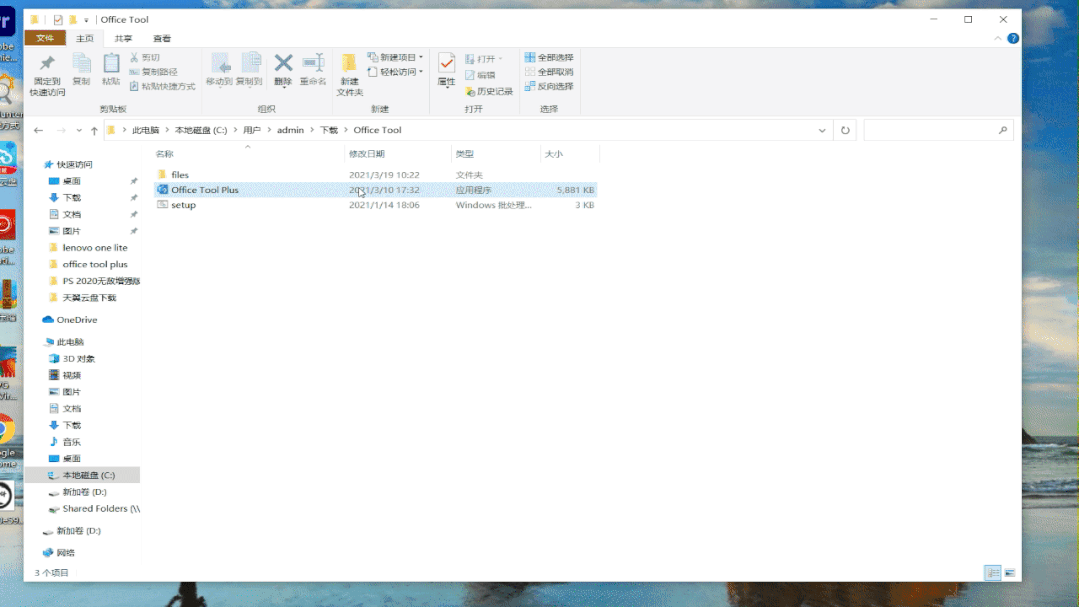Image resolution: width=1079 pixels, height=607 pixels.
Task: Select 3D Objects under This PC
Action: pyautogui.click(x=78, y=359)
